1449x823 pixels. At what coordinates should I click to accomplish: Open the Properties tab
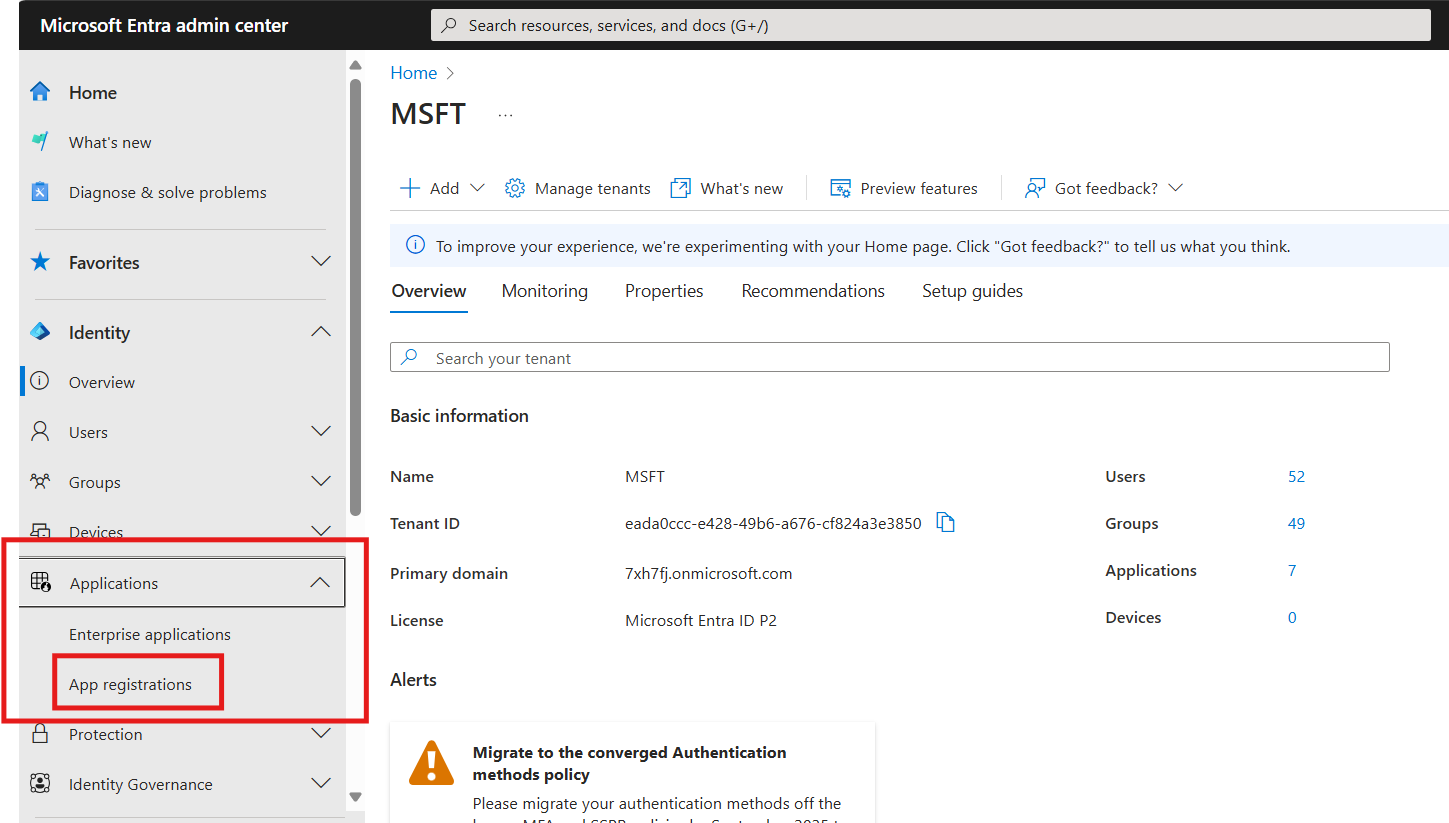(x=664, y=291)
